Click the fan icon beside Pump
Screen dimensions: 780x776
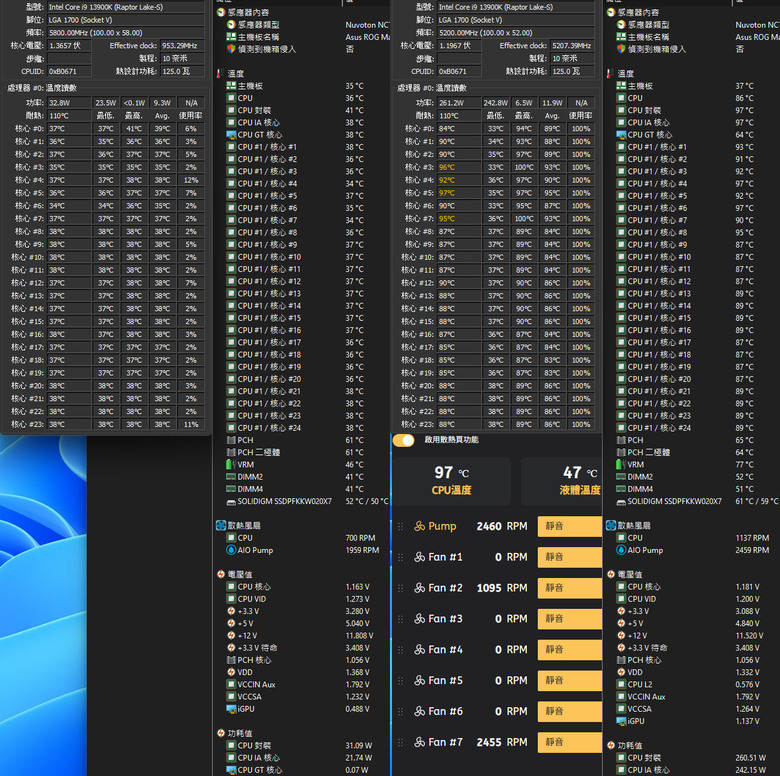[x=420, y=526]
